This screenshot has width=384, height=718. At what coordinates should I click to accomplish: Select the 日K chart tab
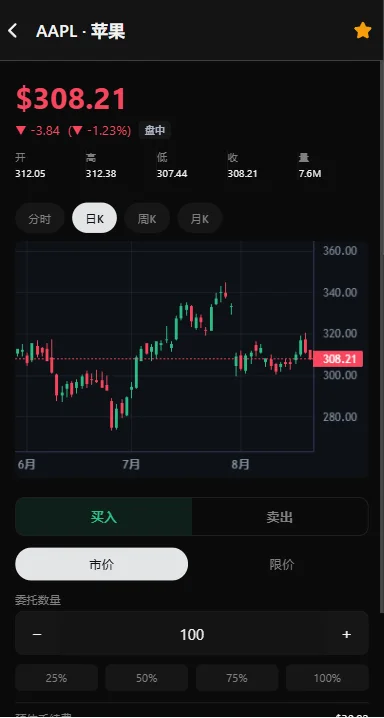click(x=95, y=218)
